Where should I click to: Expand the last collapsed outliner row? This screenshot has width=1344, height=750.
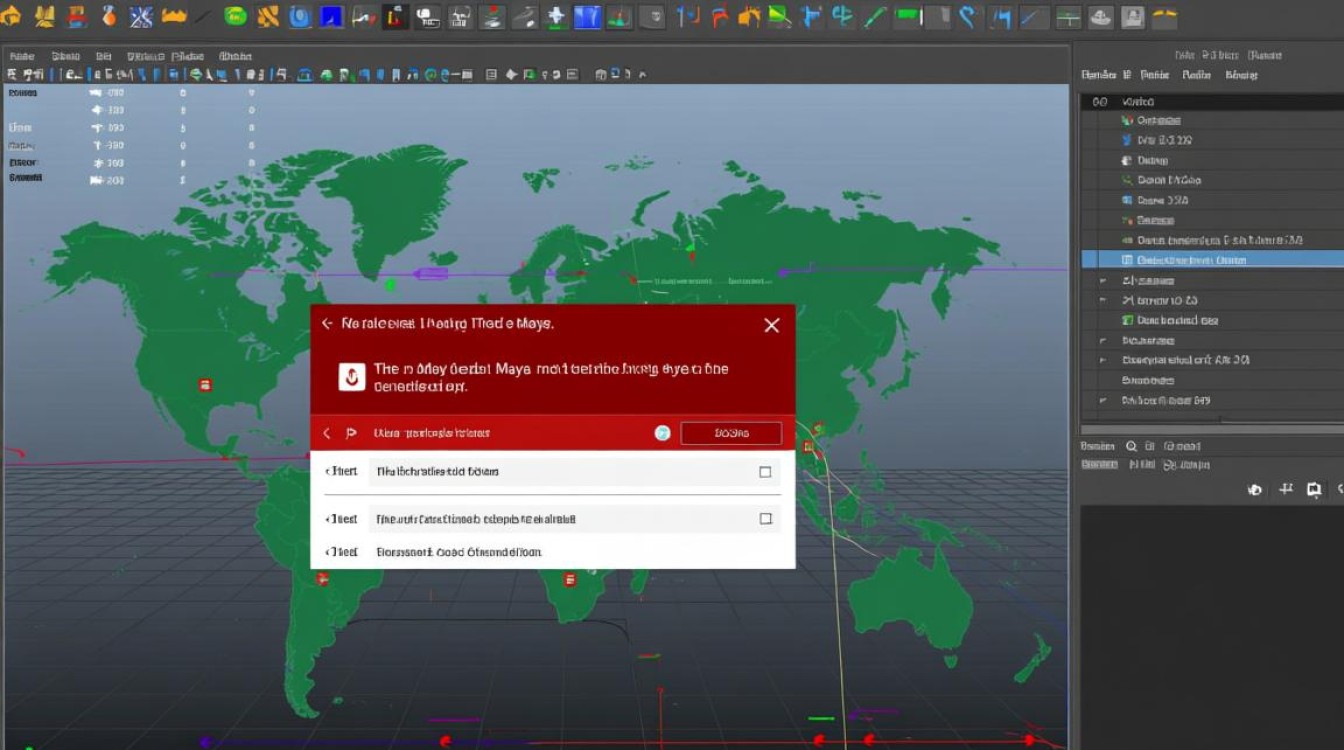(x=1103, y=400)
